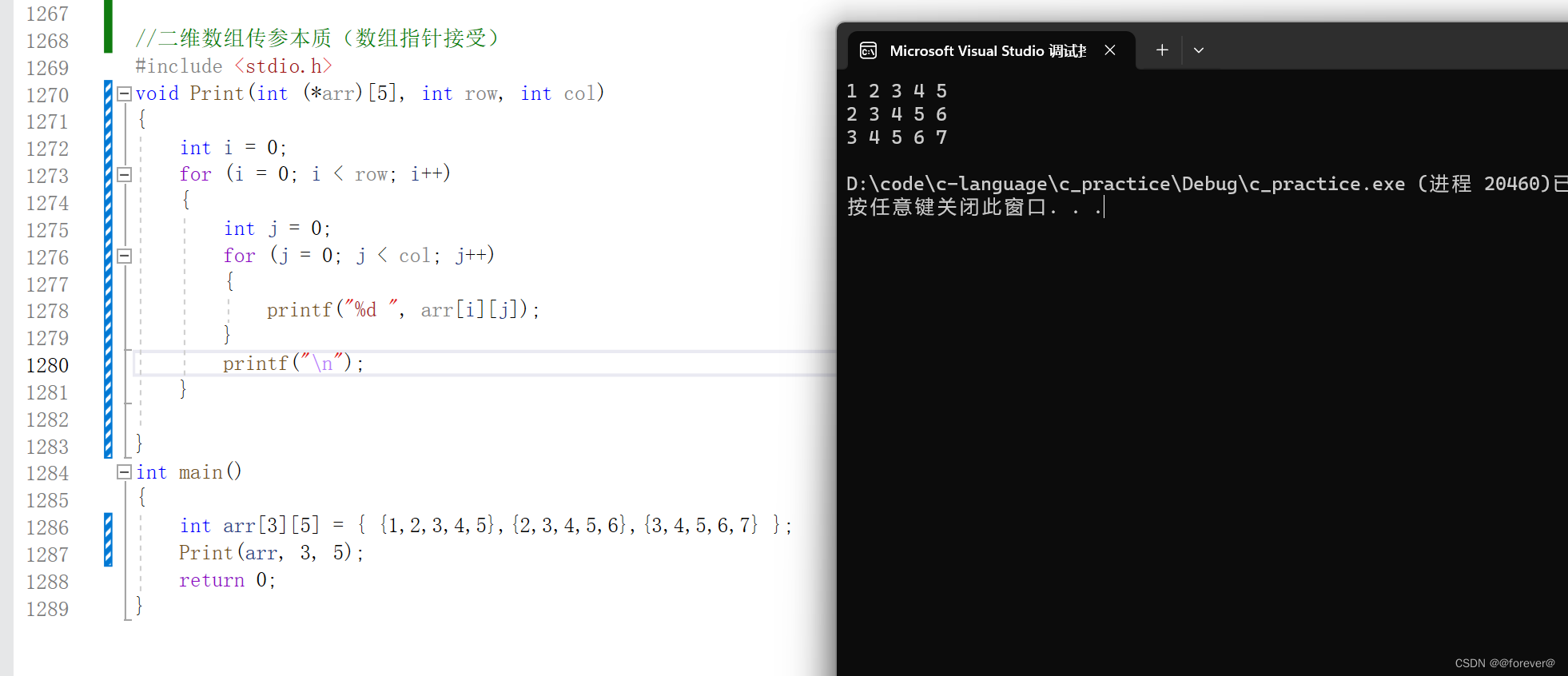Click line number 1284 in the gutter
This screenshot has width=1568, height=676.
(x=48, y=474)
